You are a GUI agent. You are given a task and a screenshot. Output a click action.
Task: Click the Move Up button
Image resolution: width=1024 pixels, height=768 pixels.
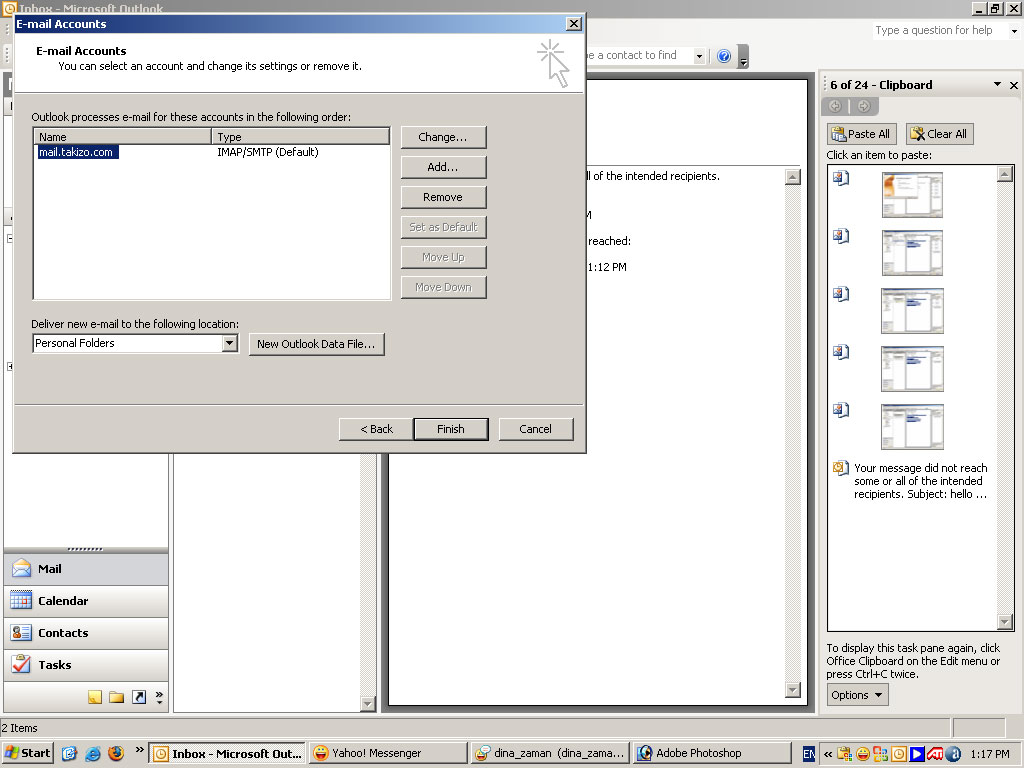click(x=443, y=257)
